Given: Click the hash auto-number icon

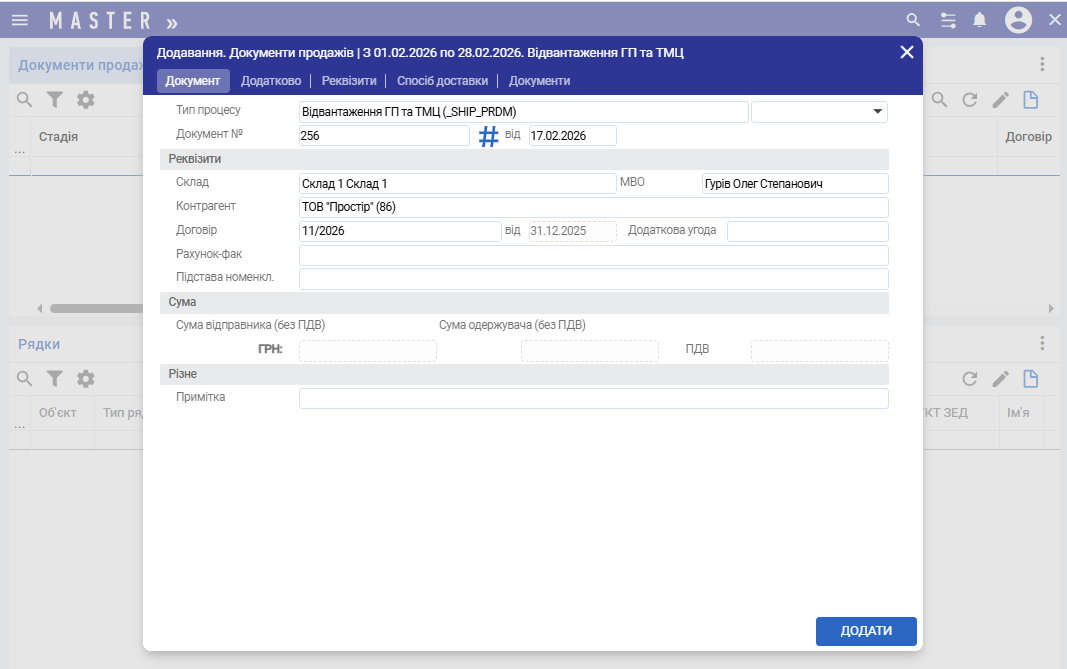Looking at the screenshot, I should click(x=488, y=137).
